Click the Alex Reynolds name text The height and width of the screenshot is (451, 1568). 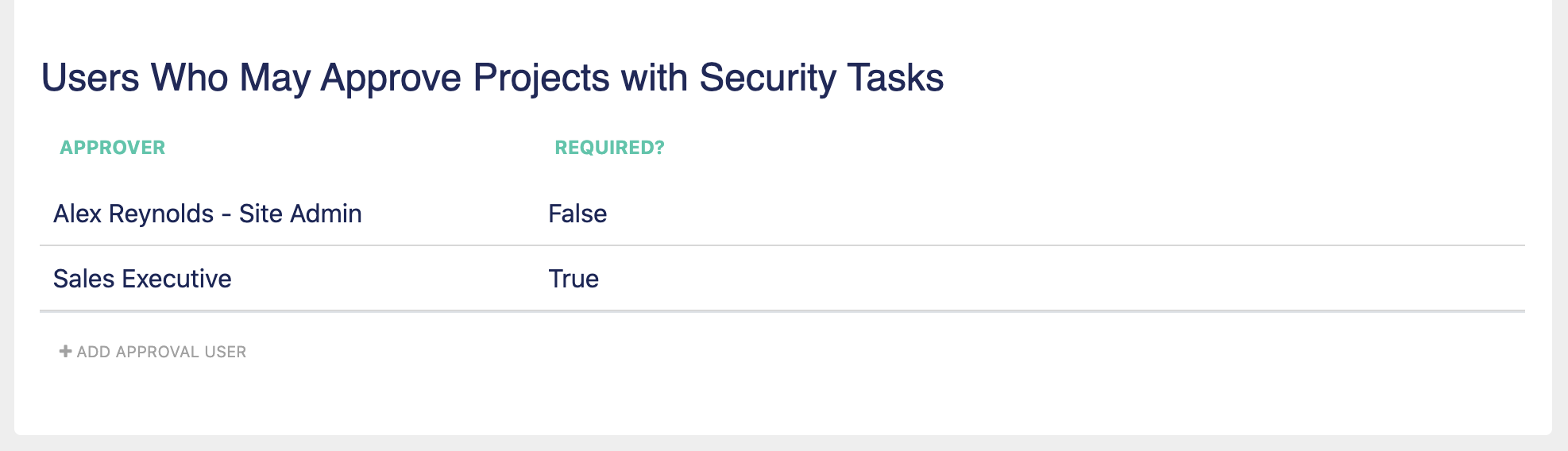133,214
